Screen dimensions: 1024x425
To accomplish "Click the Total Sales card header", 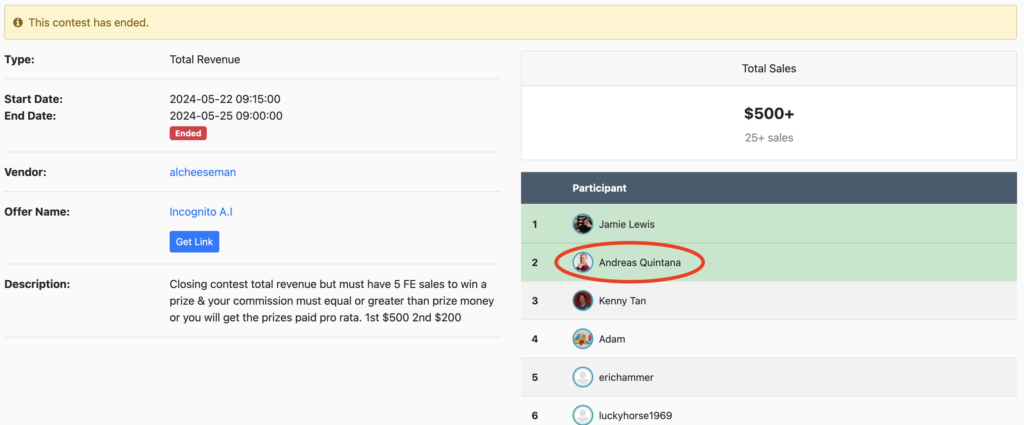I will coord(768,69).
